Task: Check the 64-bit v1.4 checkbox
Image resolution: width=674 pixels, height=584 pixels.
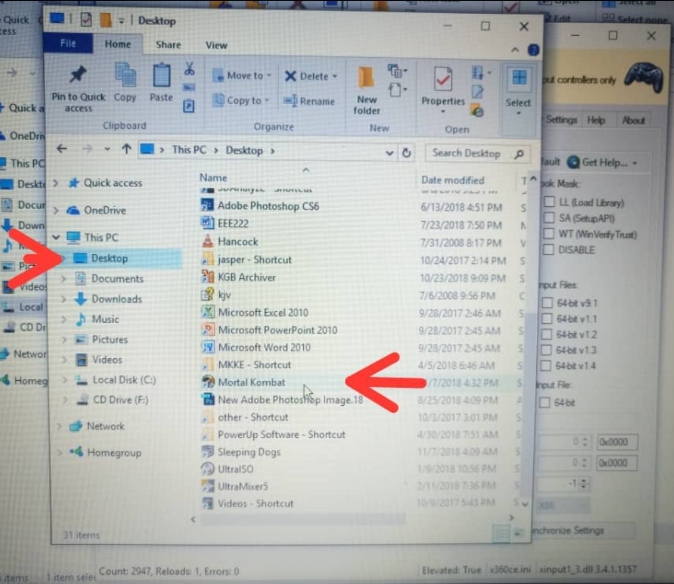Action: pyautogui.click(x=545, y=365)
